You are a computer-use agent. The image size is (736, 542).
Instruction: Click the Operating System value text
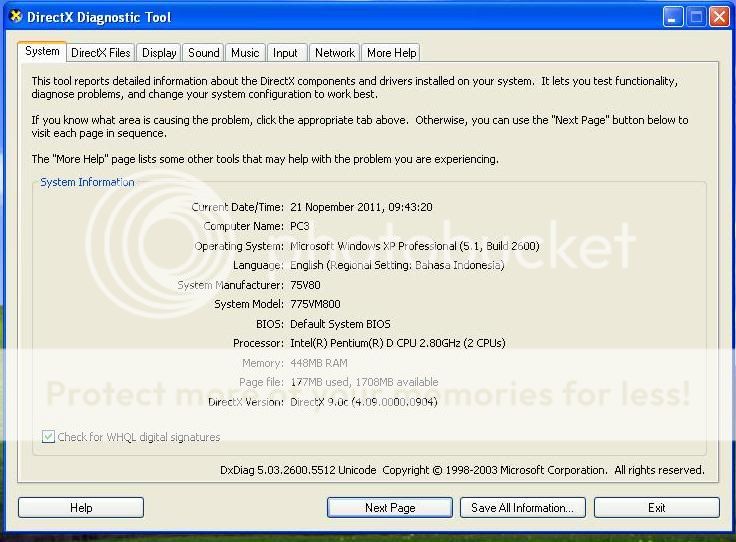415,246
